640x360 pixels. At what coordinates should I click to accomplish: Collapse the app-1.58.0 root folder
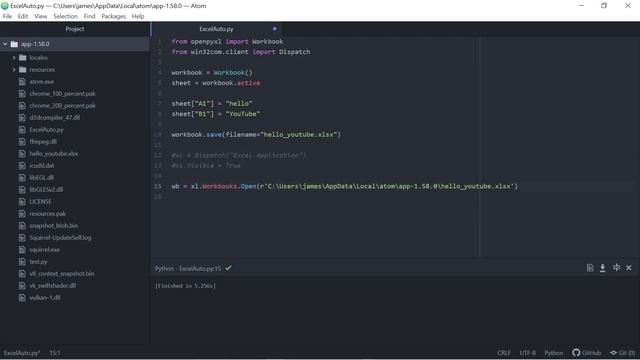5,44
